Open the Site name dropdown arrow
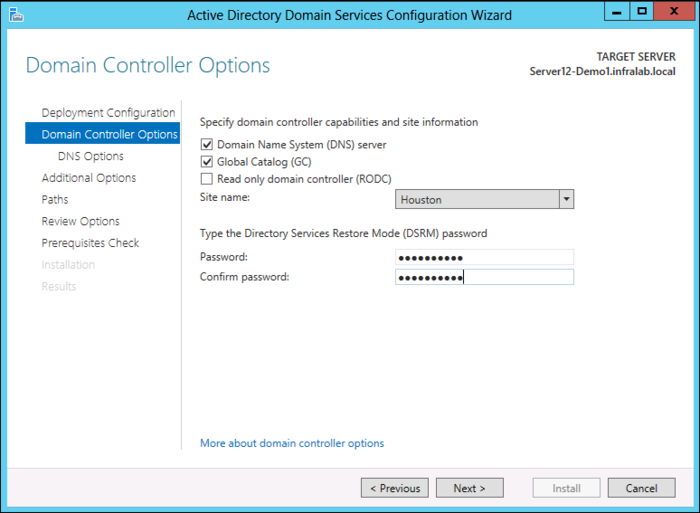 tap(566, 200)
